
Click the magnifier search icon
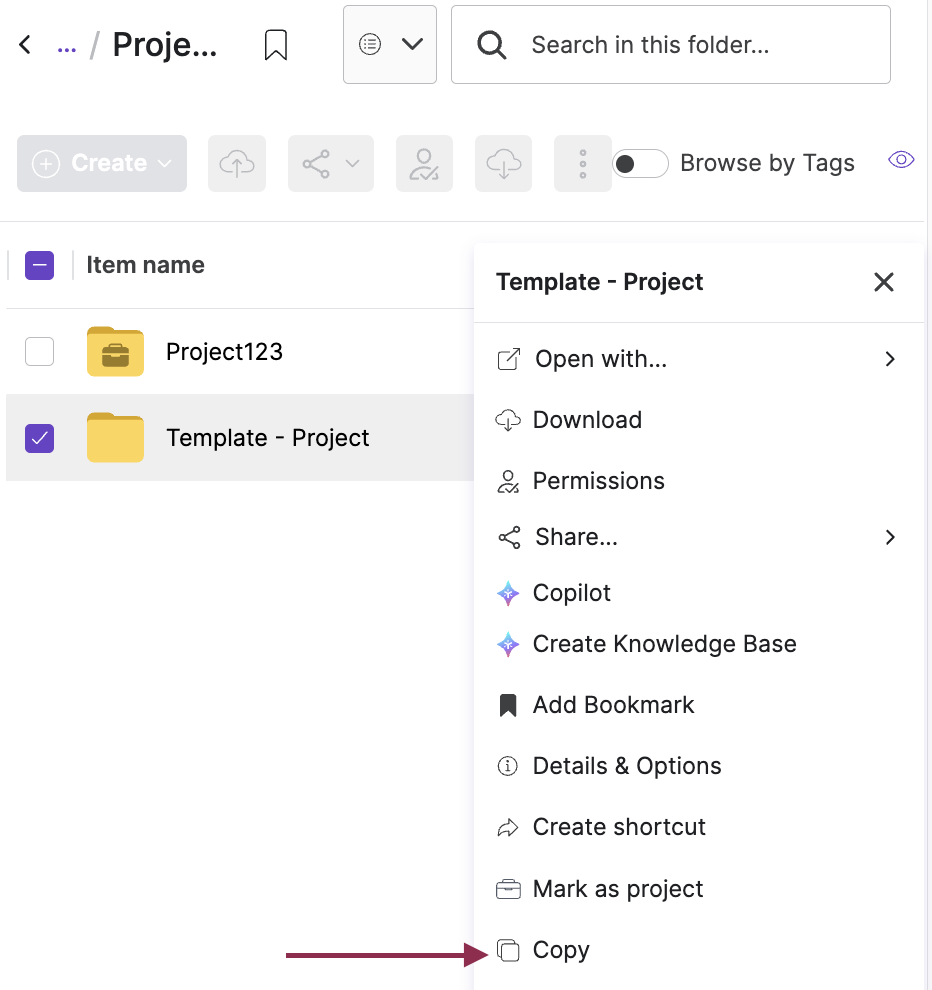[x=491, y=45]
